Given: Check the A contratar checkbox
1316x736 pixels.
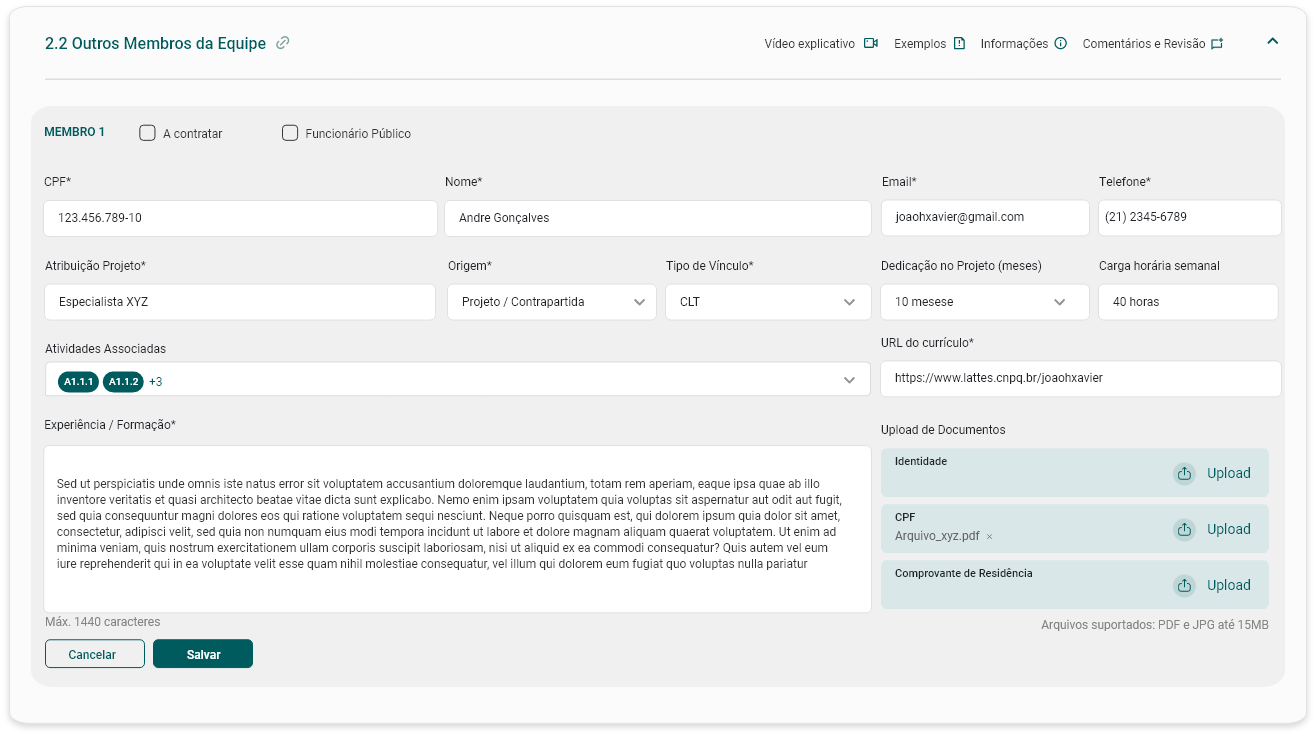Looking at the screenshot, I should [148, 133].
